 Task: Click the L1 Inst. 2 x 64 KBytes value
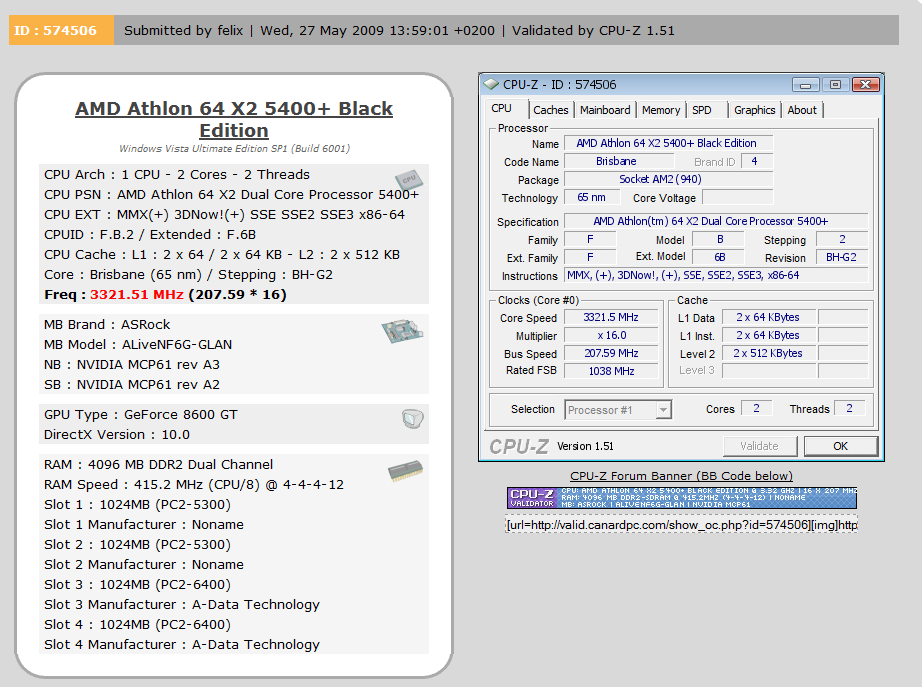point(769,335)
